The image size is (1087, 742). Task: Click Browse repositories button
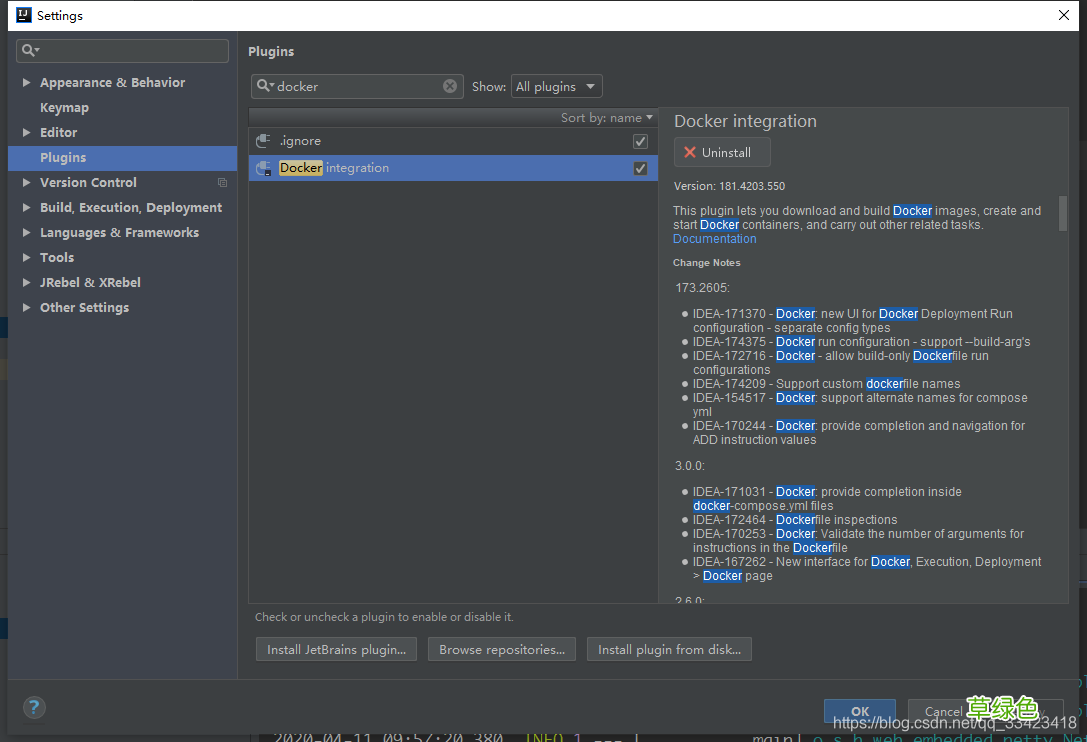coord(502,650)
